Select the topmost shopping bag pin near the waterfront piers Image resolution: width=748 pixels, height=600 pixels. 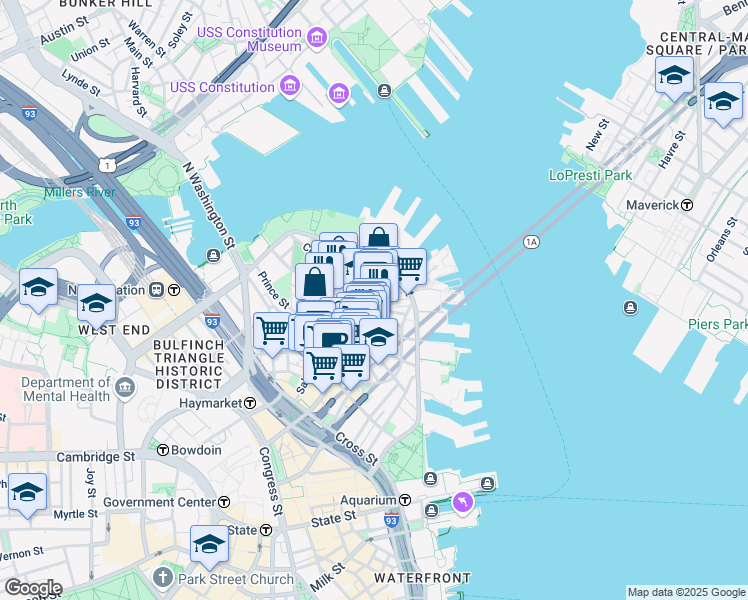click(378, 236)
